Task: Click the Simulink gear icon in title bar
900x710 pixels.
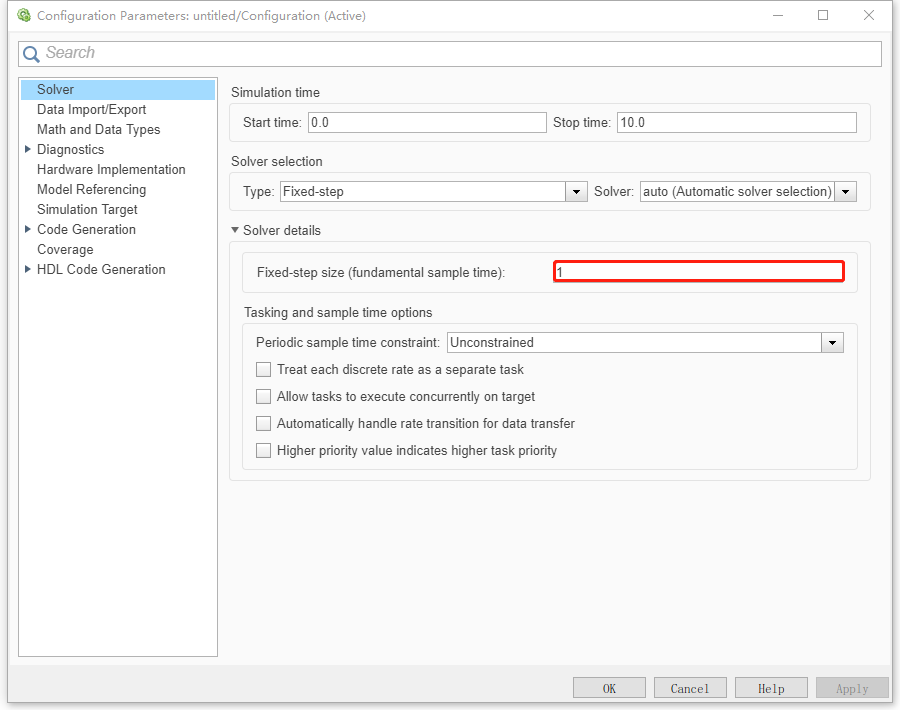Action: 24,15
